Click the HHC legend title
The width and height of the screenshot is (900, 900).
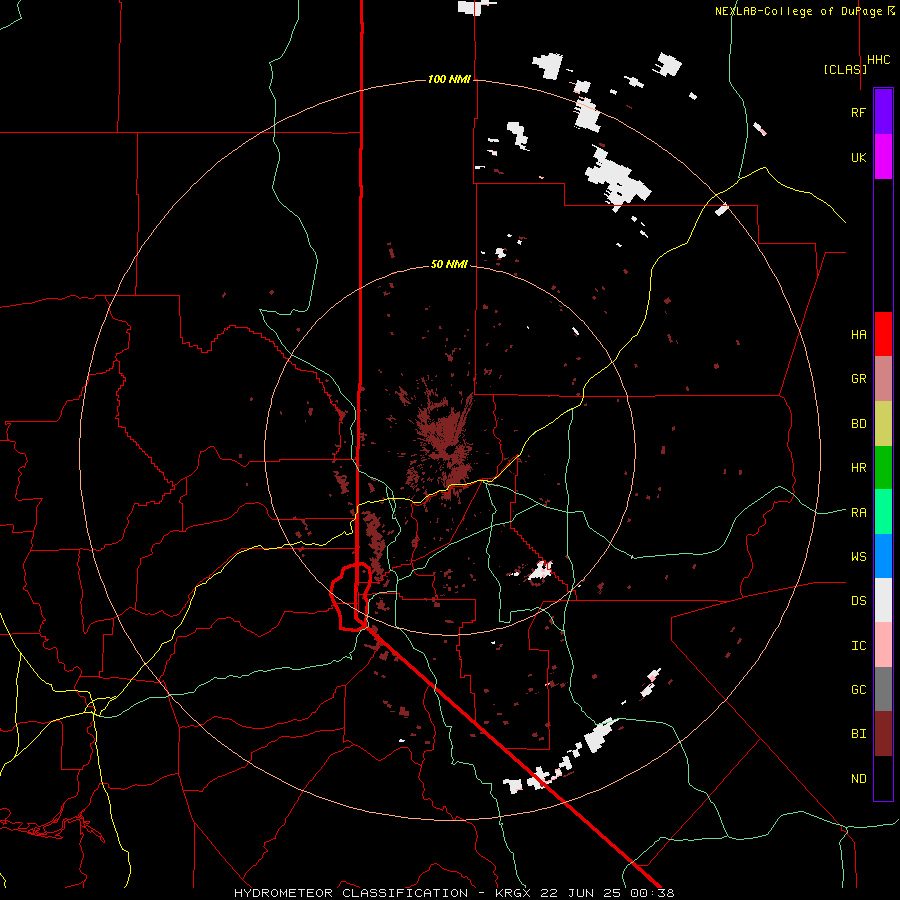pyautogui.click(x=879, y=60)
